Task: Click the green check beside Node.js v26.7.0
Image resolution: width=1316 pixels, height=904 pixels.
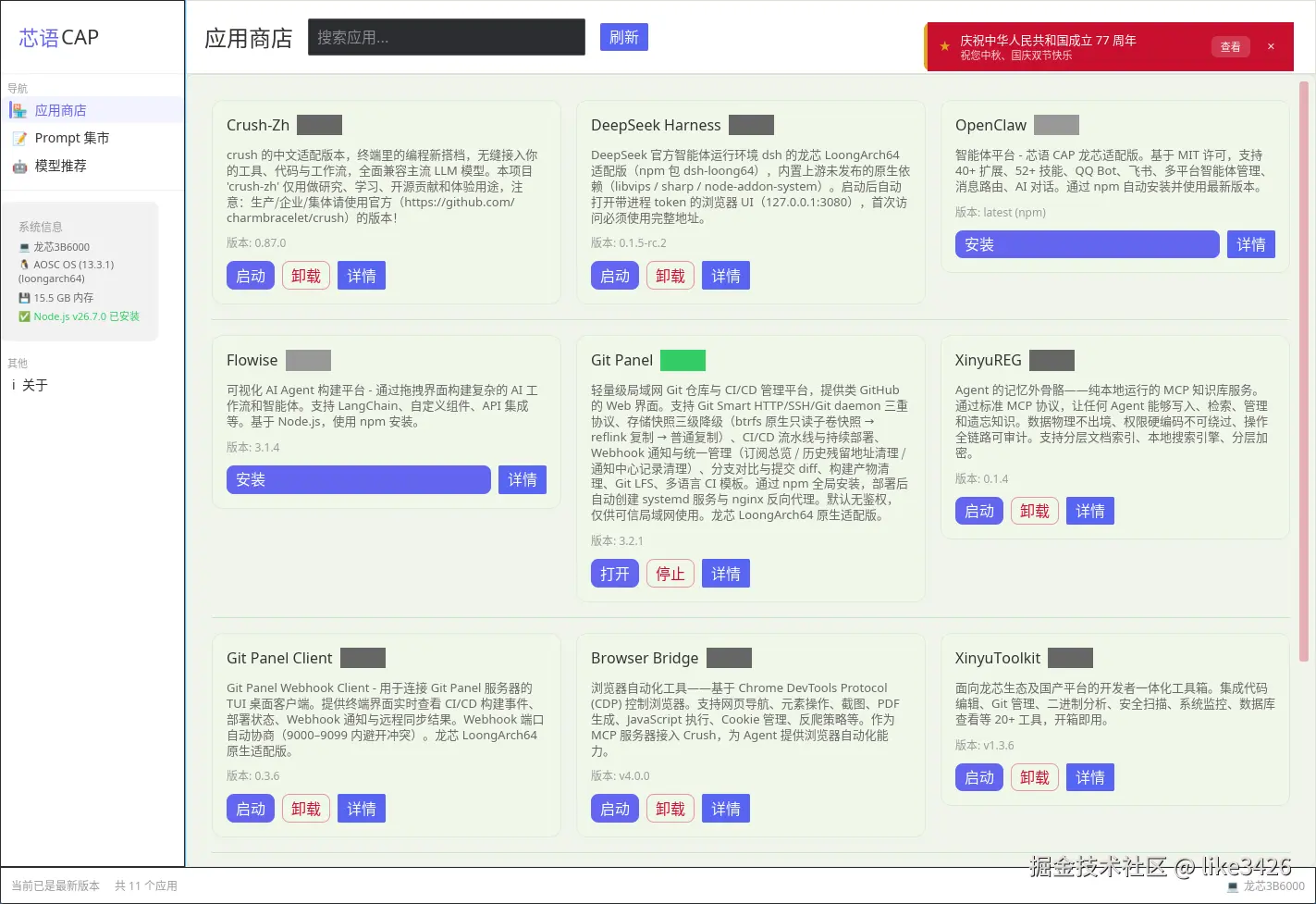Action: 24,316
